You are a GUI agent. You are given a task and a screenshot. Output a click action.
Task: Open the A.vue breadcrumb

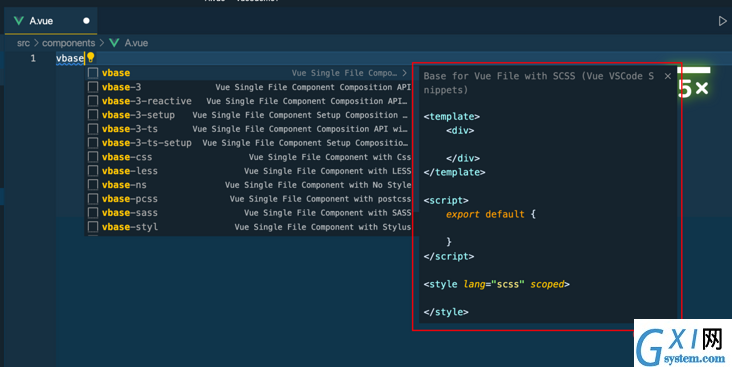[136, 43]
